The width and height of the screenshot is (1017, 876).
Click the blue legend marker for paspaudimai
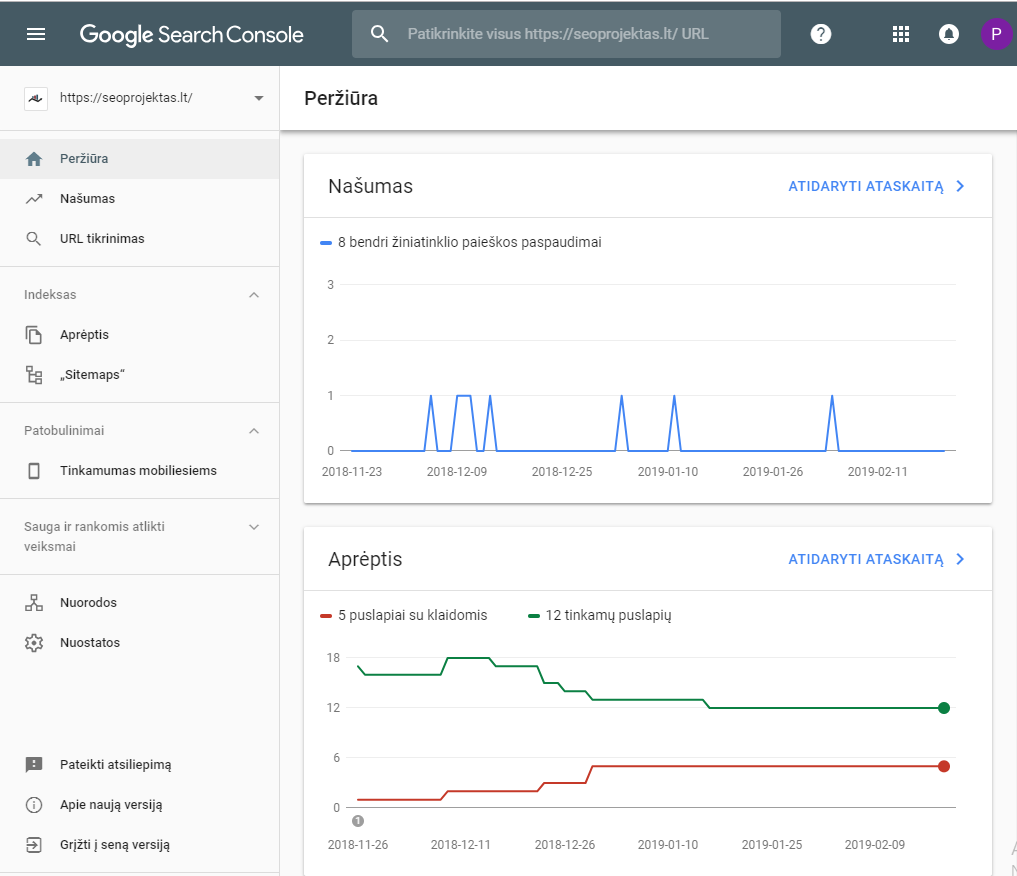pos(326,243)
